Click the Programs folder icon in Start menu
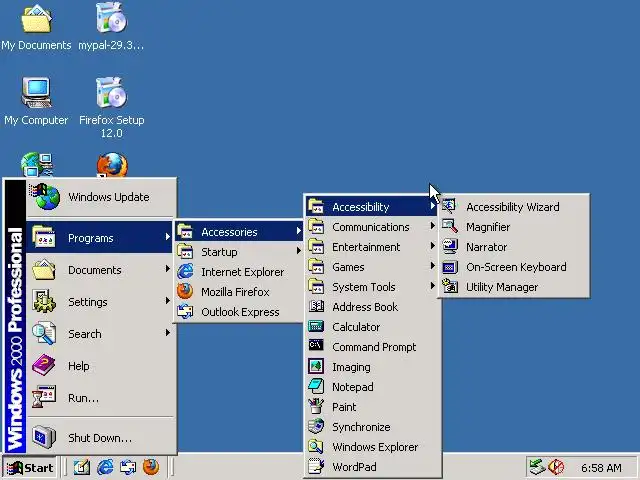The width and height of the screenshot is (640, 480). 44,237
